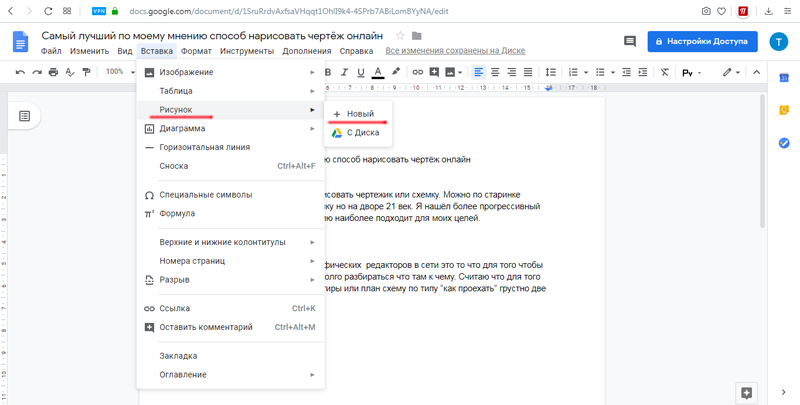Open the text color picker
The width and height of the screenshot is (800, 405).
(x=378, y=72)
